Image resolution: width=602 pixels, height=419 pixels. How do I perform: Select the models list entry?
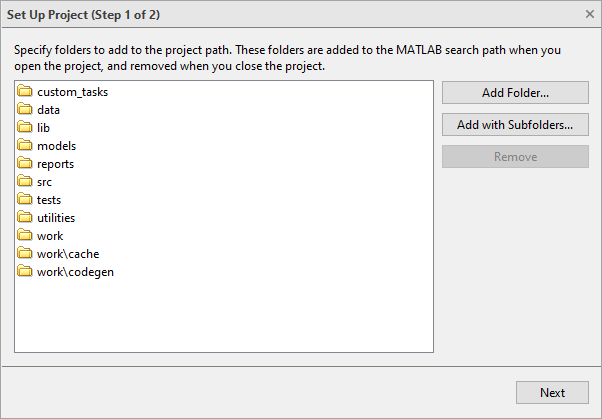pos(56,146)
